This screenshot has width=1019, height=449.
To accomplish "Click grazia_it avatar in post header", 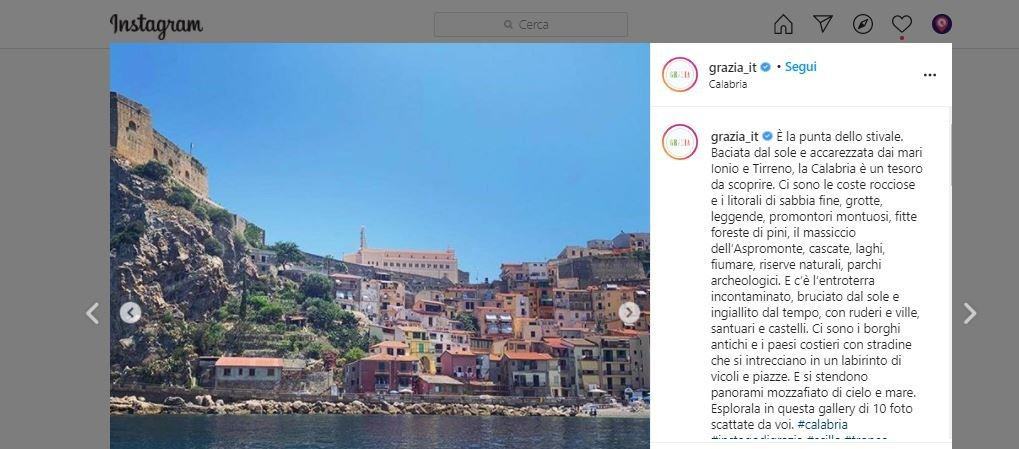I will coord(680,75).
